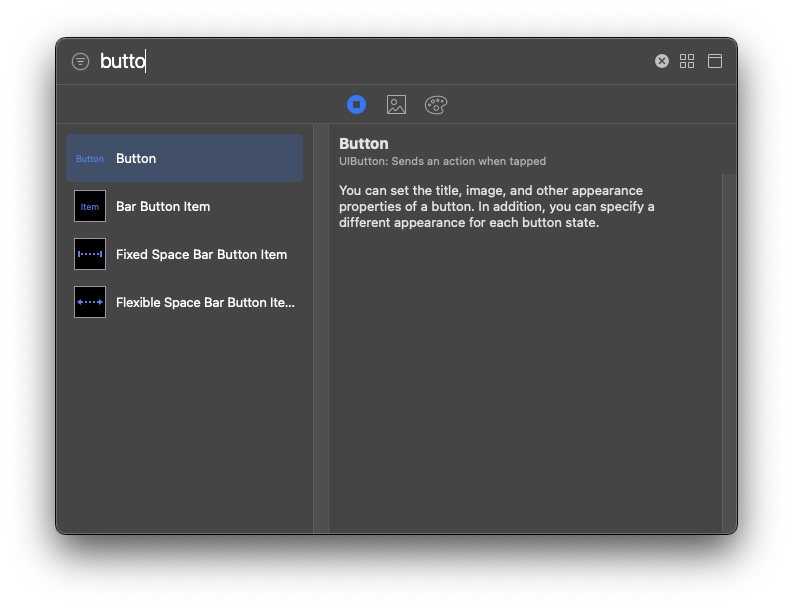Clear the search text with the X button
This screenshot has width=793, height=608.
(662, 61)
